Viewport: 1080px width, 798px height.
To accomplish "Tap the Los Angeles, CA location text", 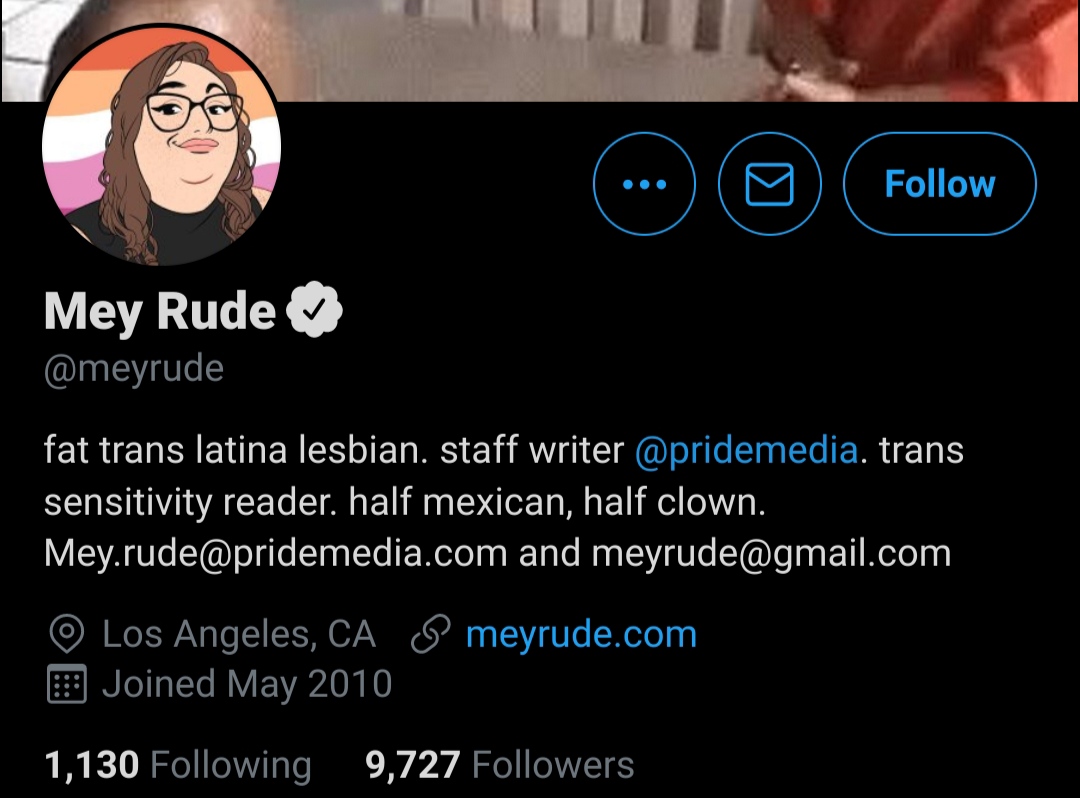I will tap(239, 634).
